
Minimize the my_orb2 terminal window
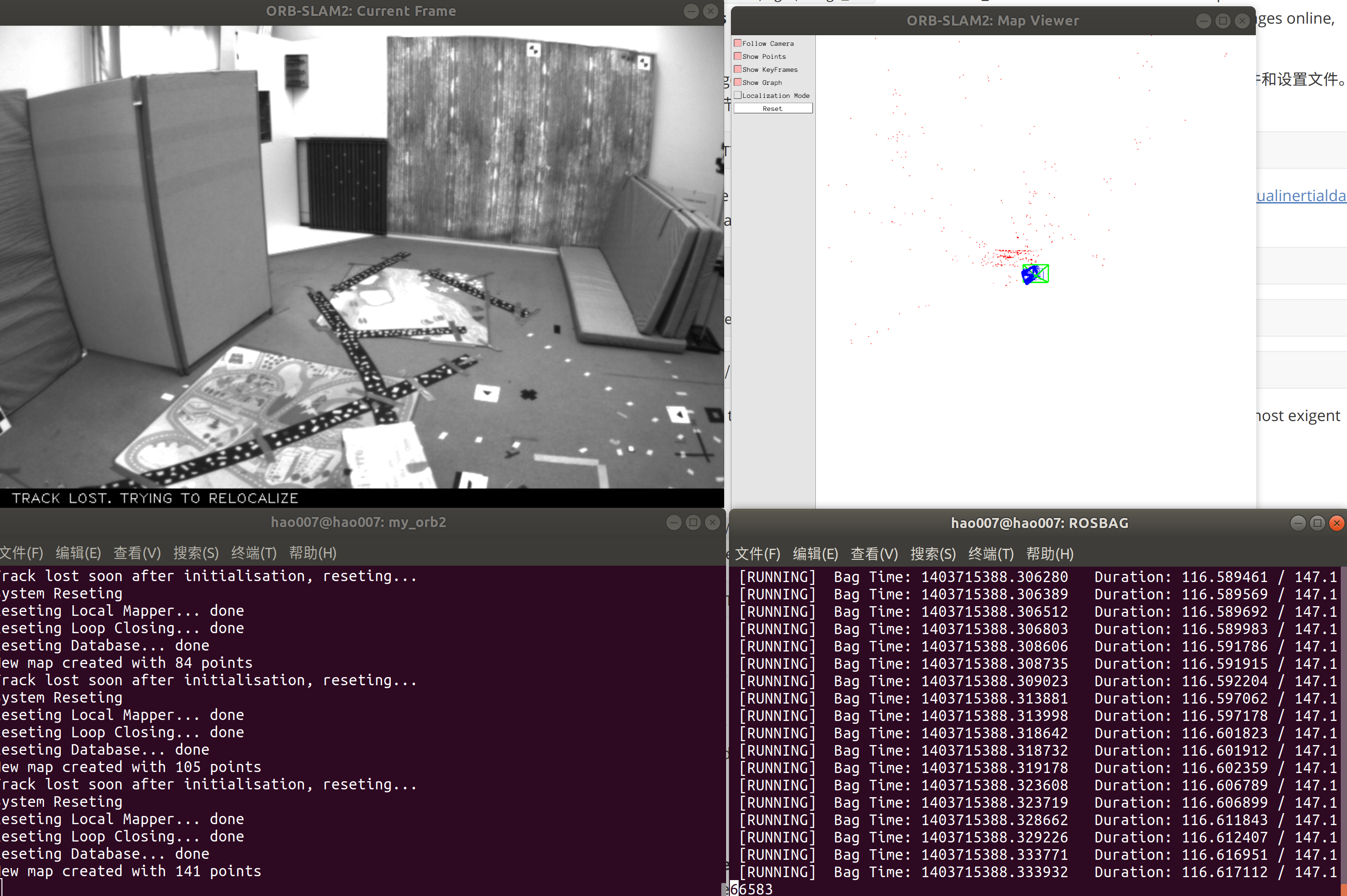[x=674, y=522]
